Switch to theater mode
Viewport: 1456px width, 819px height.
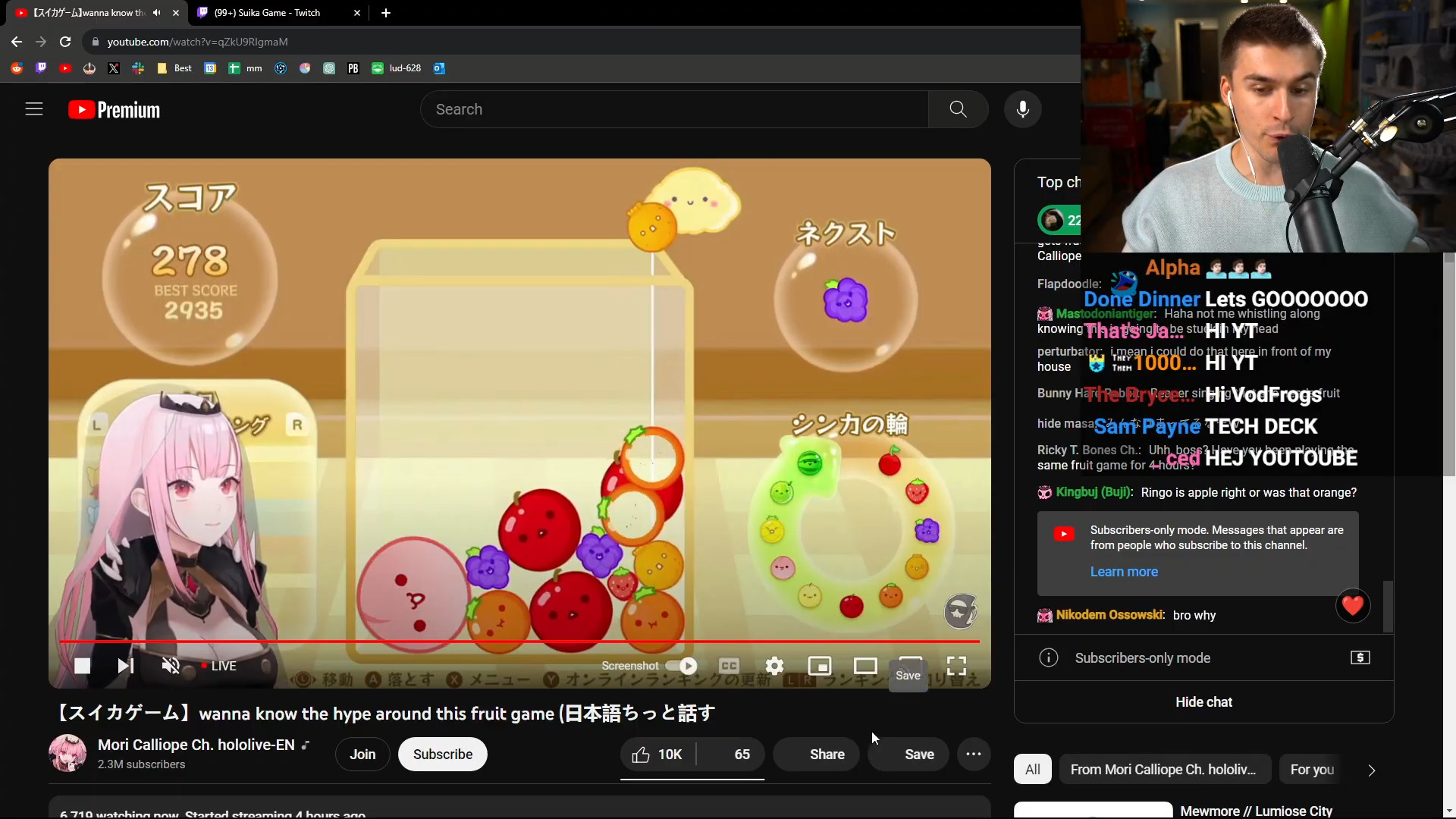pyautogui.click(x=865, y=666)
